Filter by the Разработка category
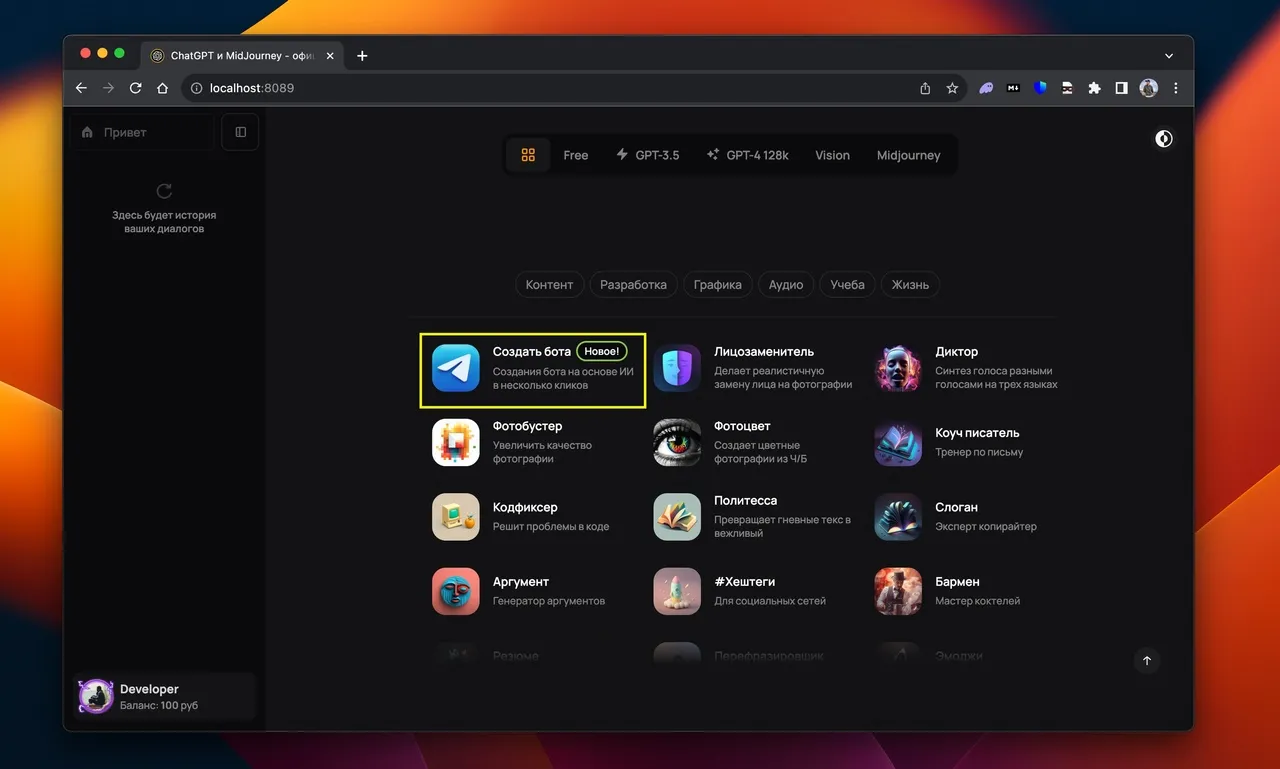The image size is (1280, 769). [x=633, y=284]
